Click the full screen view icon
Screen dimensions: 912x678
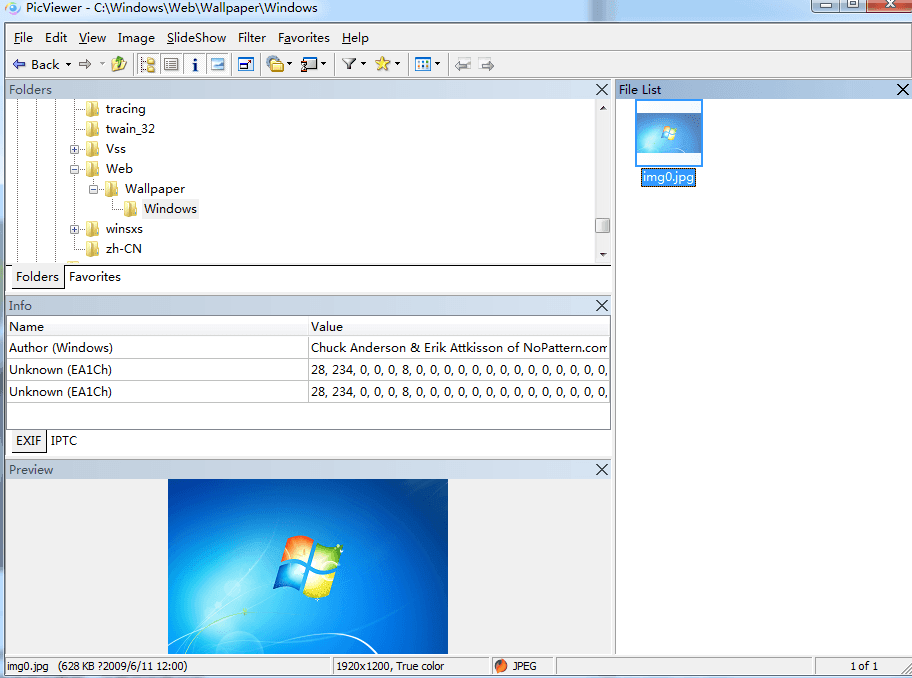[246, 64]
